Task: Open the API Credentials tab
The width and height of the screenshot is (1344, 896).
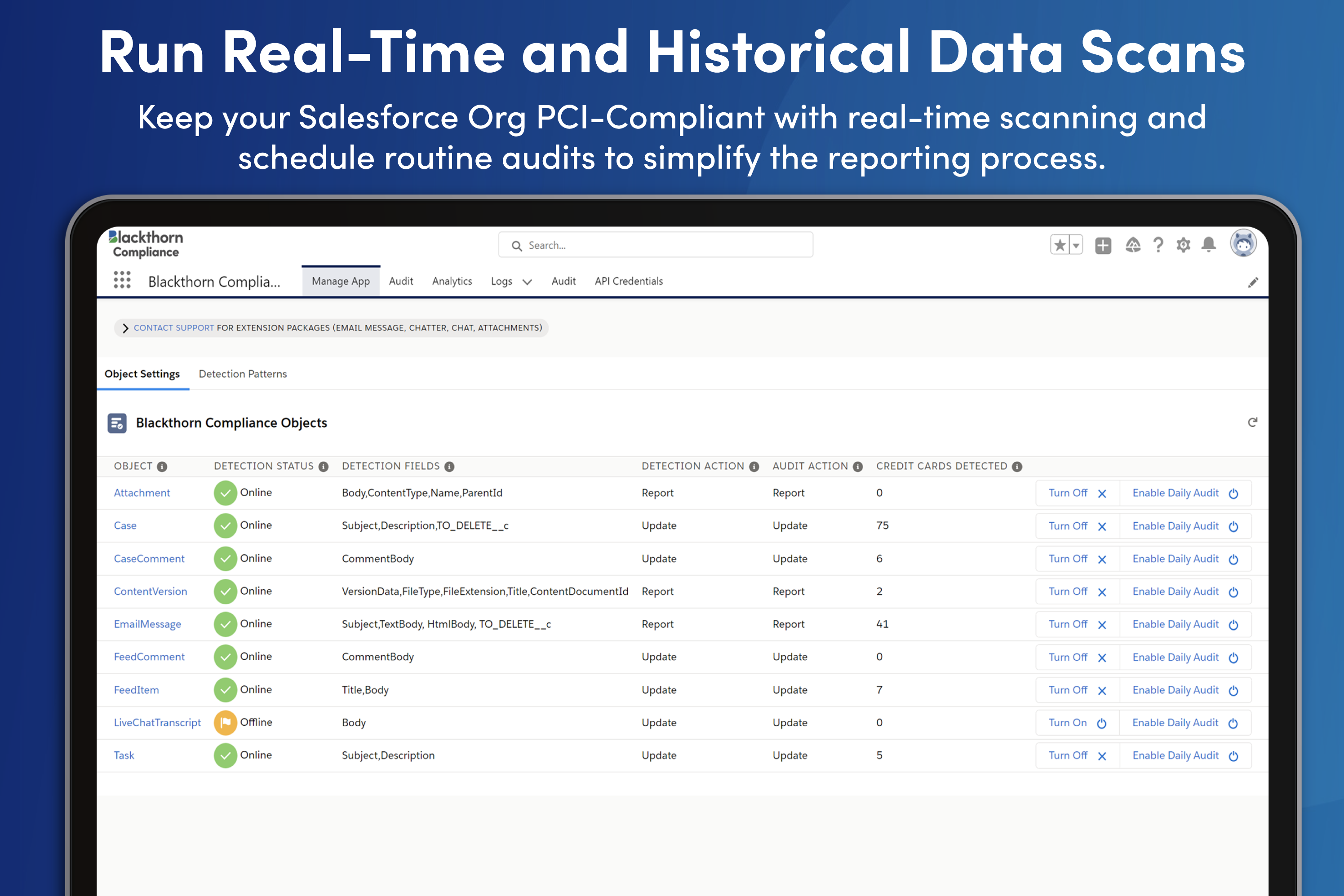Action: (628, 281)
